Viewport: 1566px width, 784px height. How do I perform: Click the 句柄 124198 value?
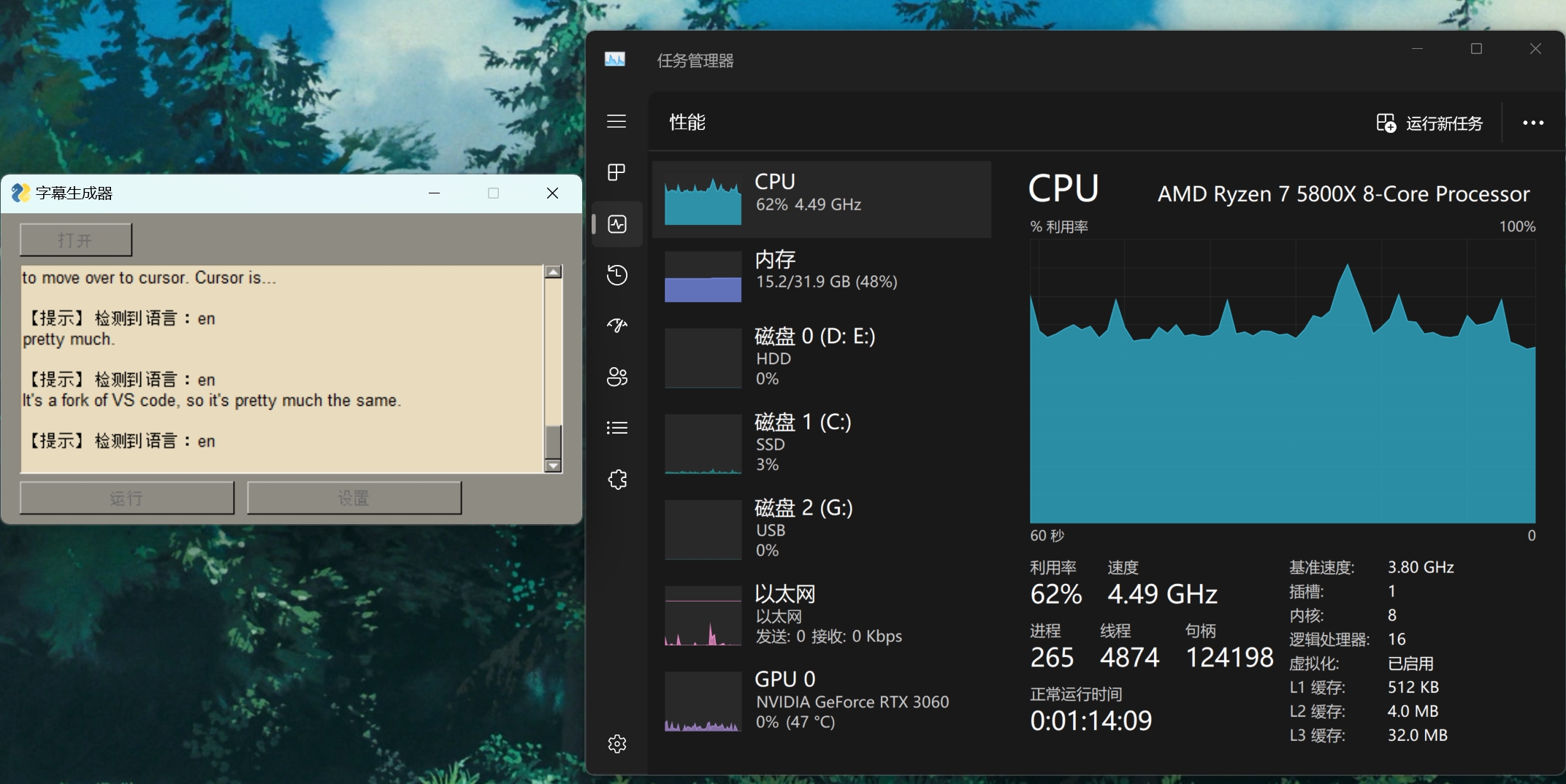(x=1229, y=658)
